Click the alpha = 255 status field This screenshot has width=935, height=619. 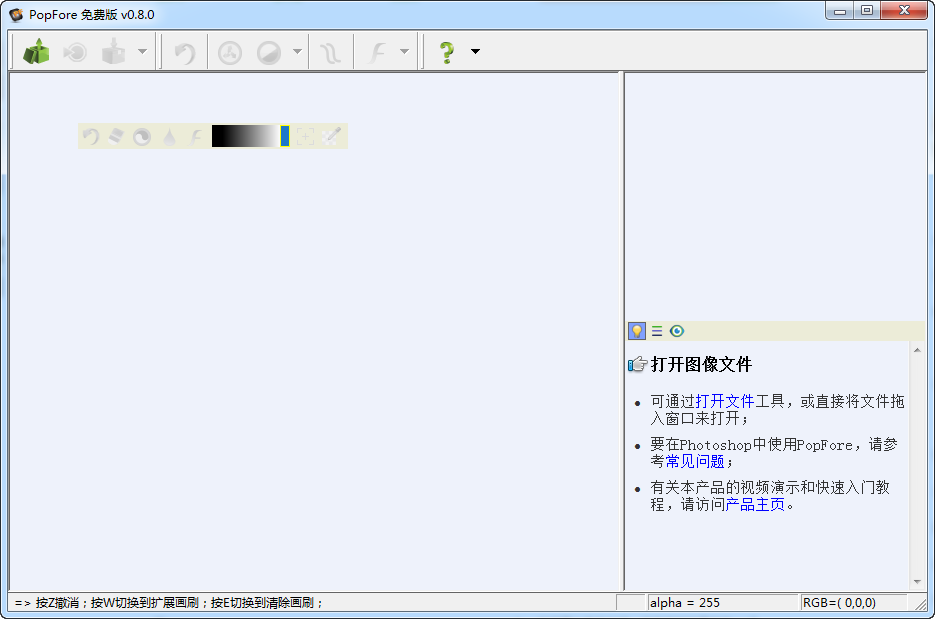pyautogui.click(x=723, y=603)
